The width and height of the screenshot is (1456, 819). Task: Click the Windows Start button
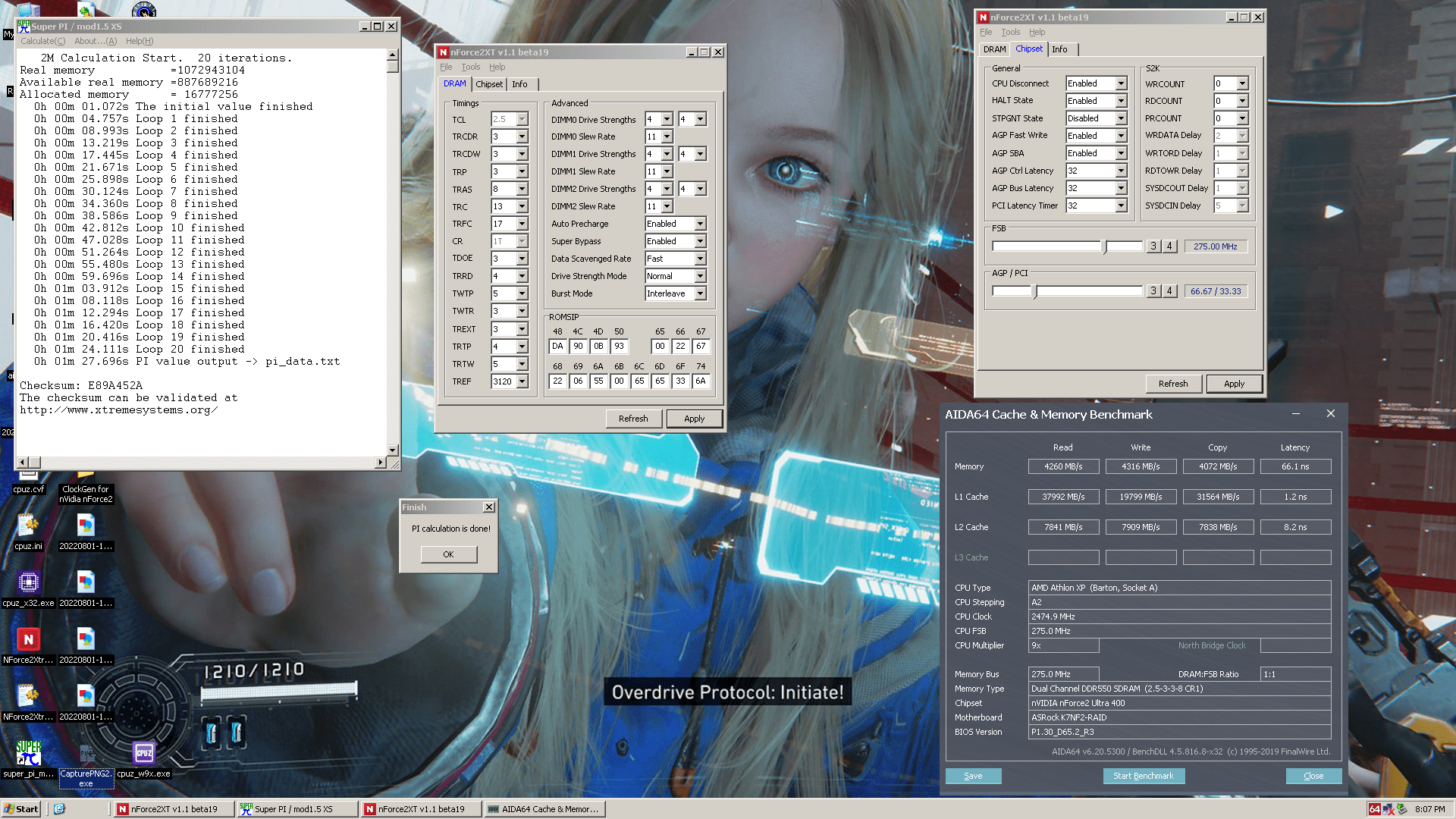[21, 809]
